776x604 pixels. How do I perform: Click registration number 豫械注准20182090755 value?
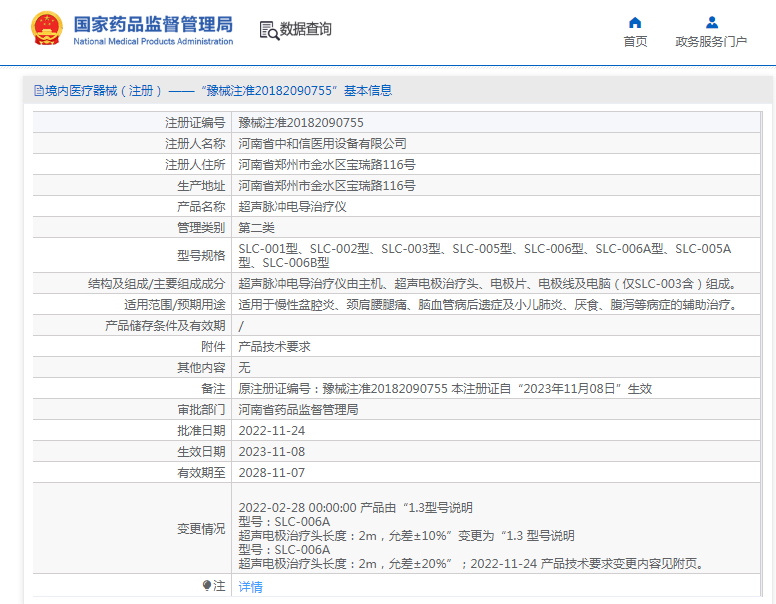301,122
